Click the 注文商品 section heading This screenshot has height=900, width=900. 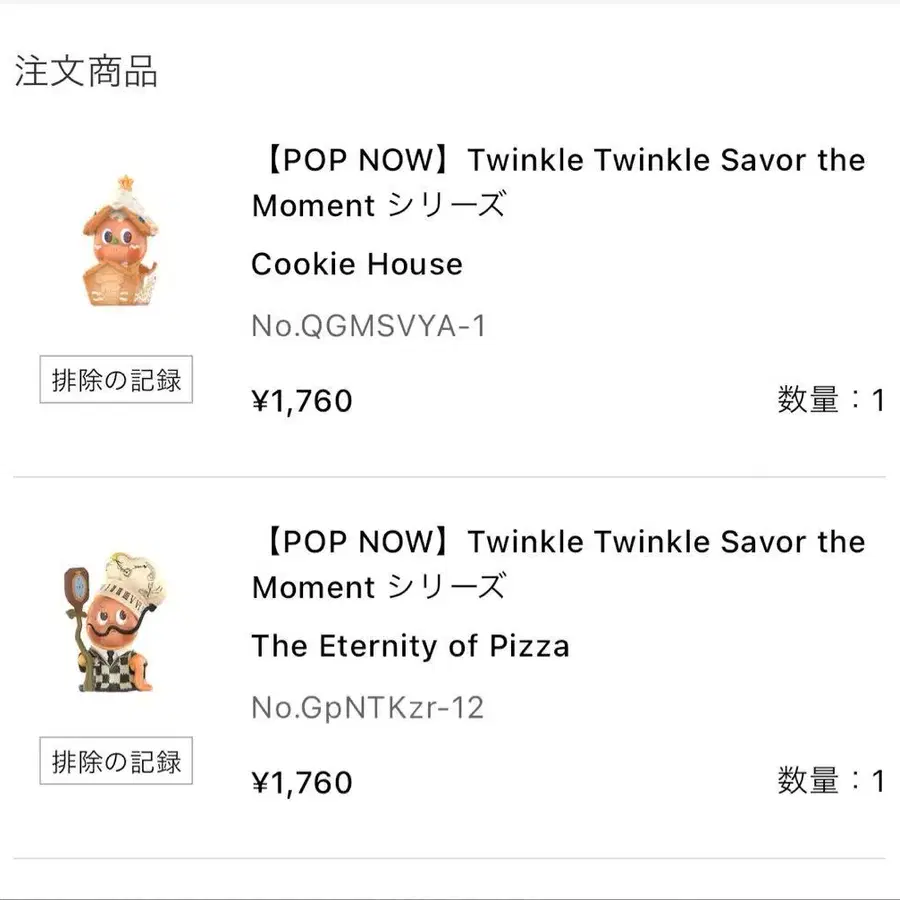[86, 72]
